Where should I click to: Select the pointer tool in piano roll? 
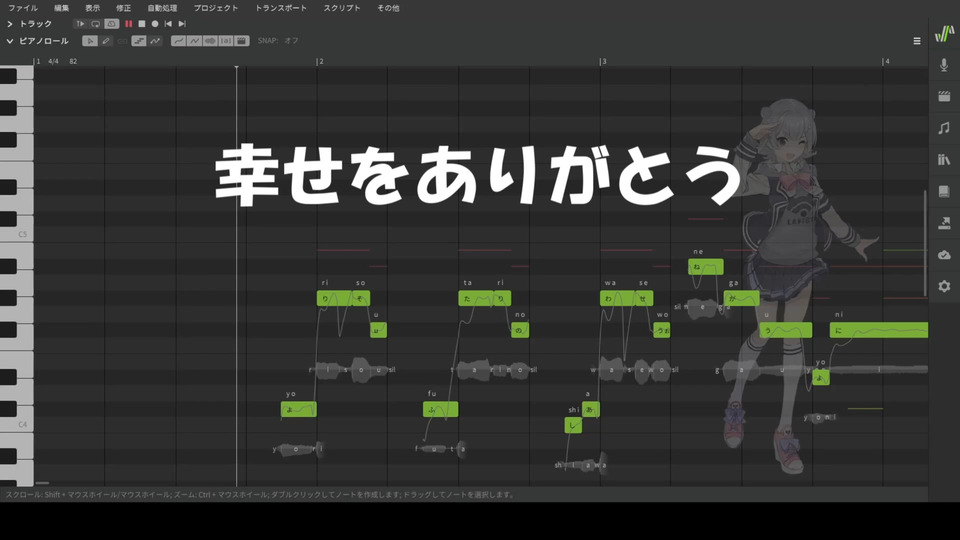click(90, 41)
